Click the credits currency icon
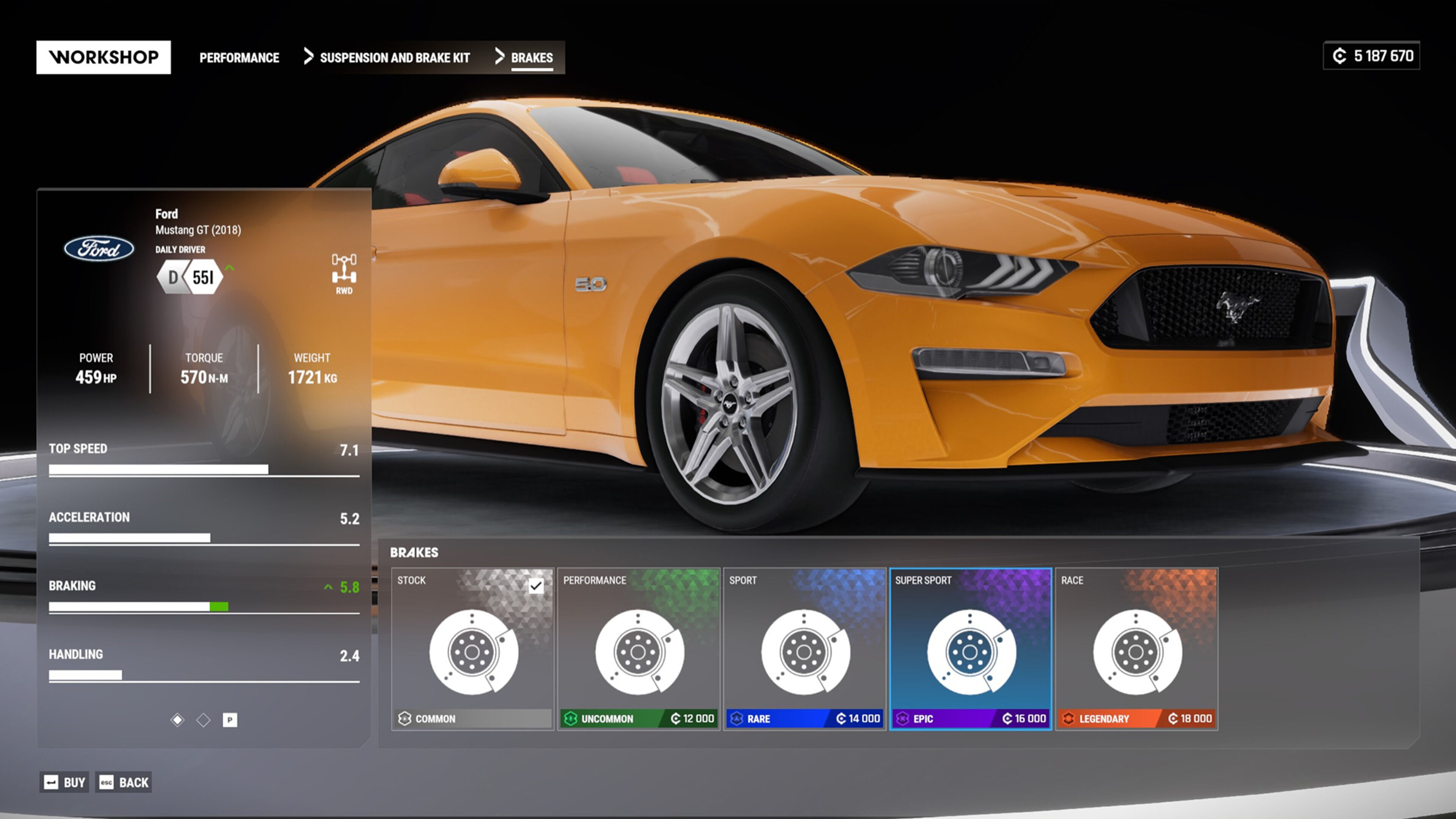Viewport: 1456px width, 819px height. tap(1339, 56)
